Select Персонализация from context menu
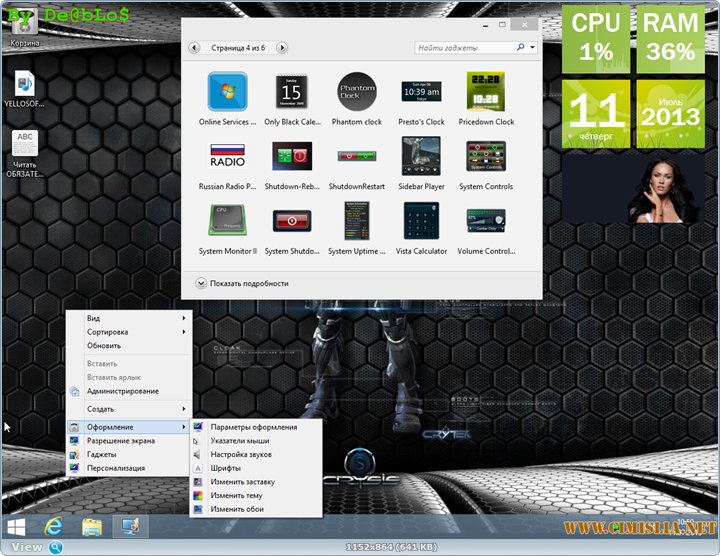The width and height of the screenshot is (720, 556). click(116, 468)
